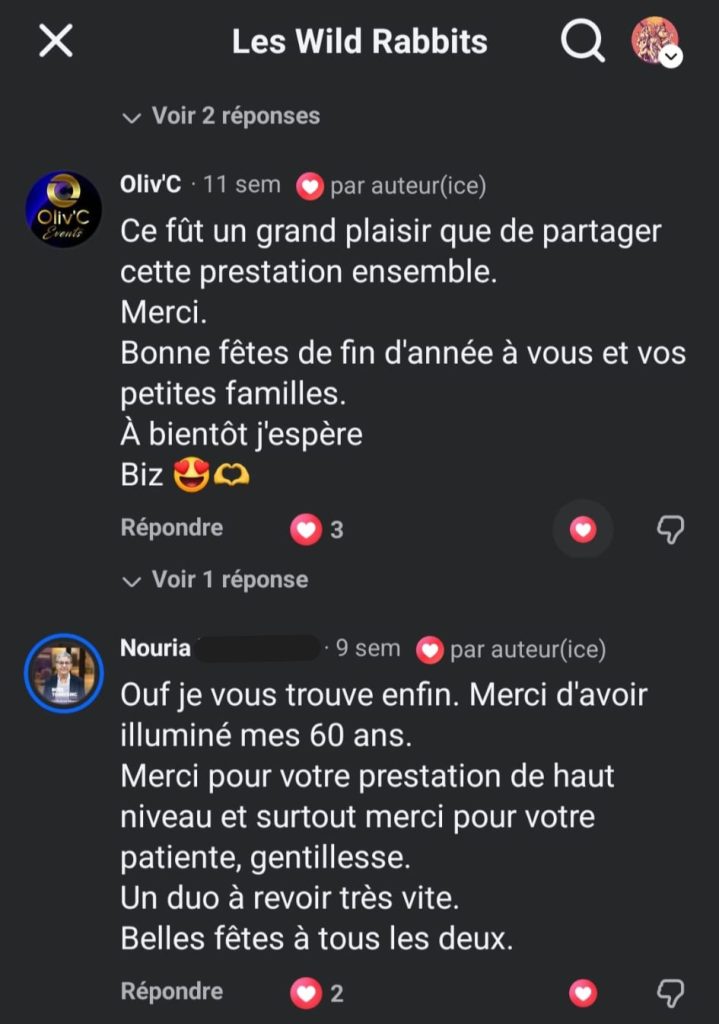Dislike Nouria's comment

coord(669,993)
